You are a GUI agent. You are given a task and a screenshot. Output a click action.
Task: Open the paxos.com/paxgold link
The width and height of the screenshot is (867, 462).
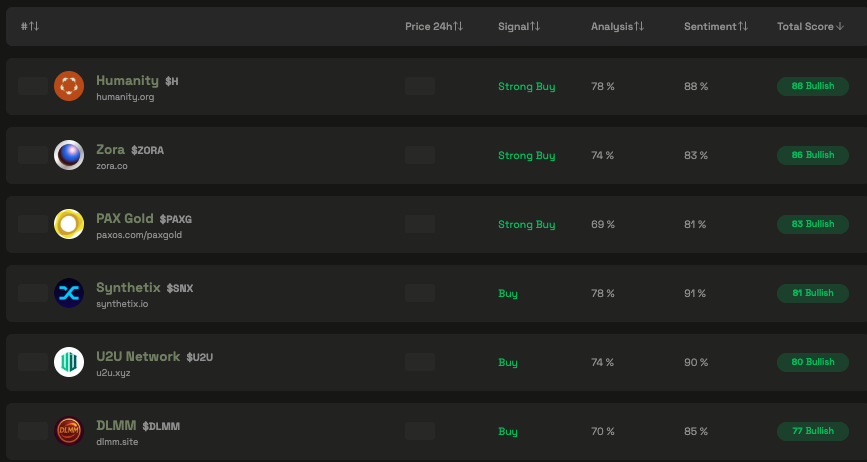click(x=139, y=235)
